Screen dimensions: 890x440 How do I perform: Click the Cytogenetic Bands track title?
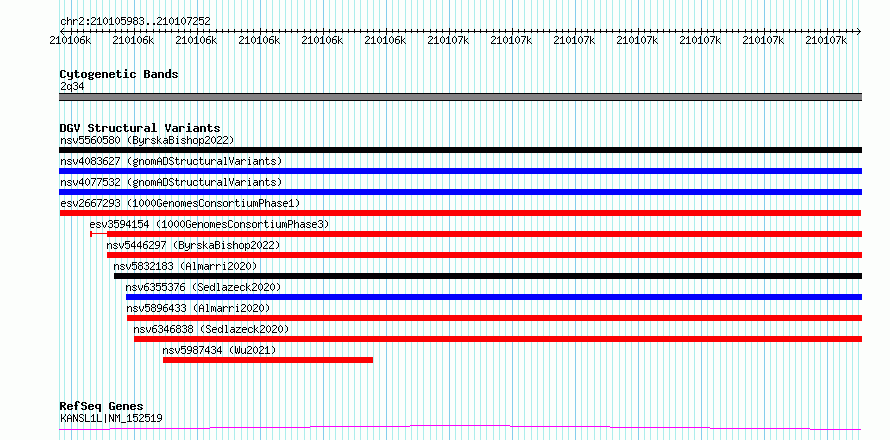[119, 74]
